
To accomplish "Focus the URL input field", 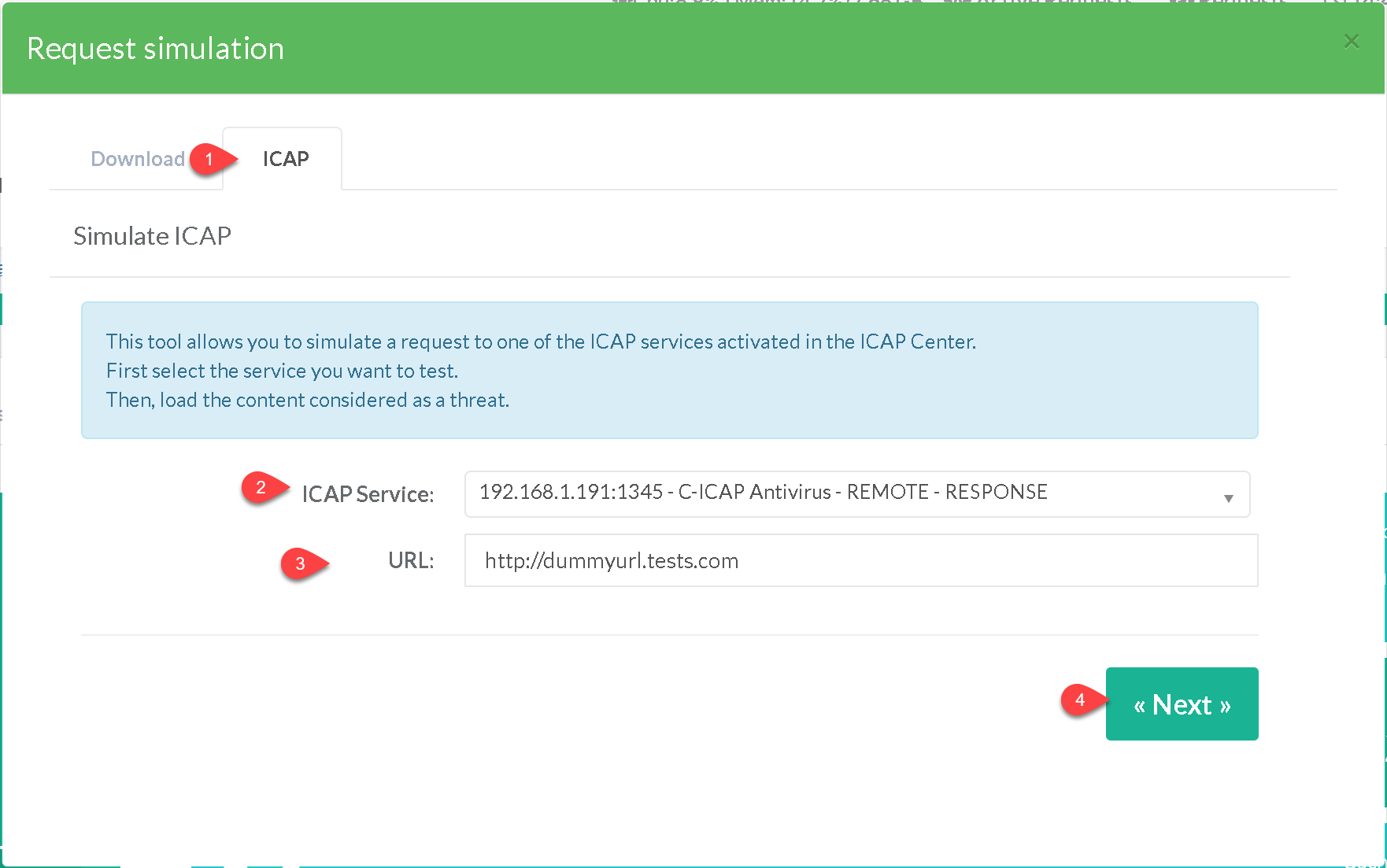I will coord(860,560).
